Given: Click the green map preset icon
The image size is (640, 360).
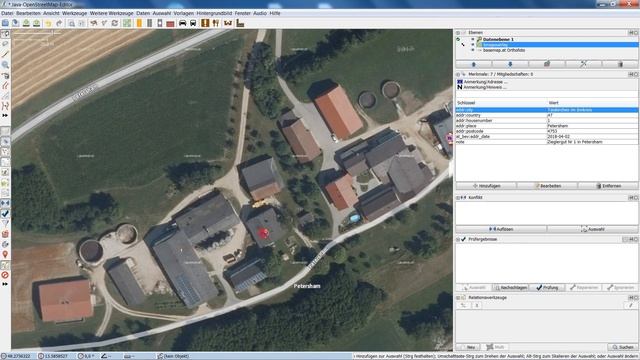Looking at the screenshot, I should point(127,23).
